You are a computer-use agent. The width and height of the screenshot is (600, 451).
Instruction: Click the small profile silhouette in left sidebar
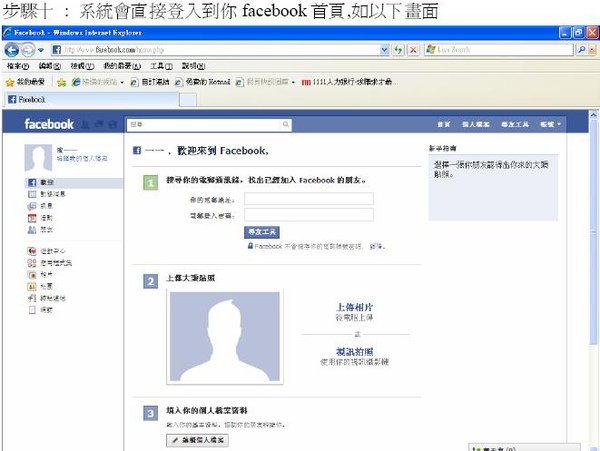tap(38, 157)
